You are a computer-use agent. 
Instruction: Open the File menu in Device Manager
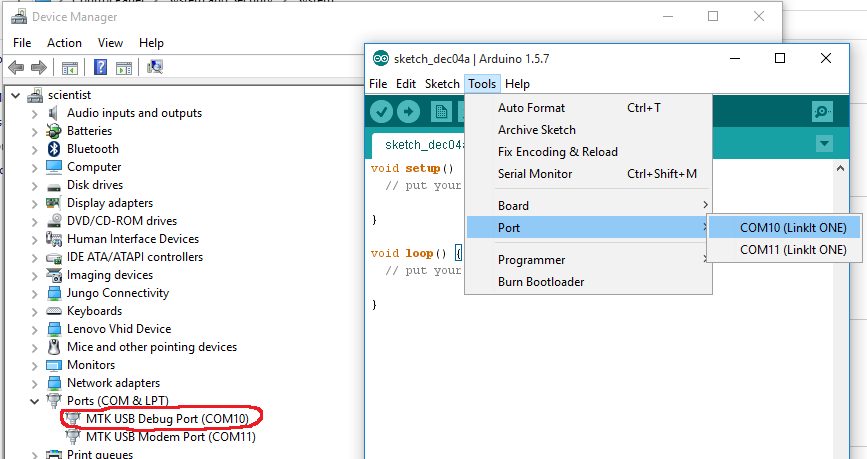tap(22, 43)
